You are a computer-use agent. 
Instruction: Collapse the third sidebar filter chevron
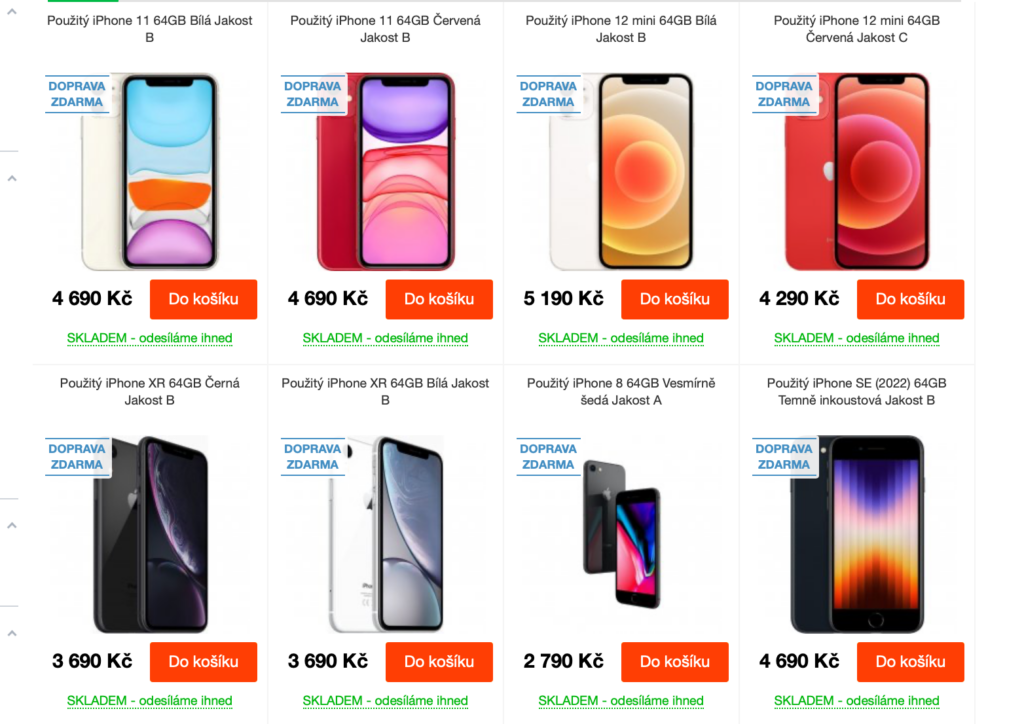[12, 526]
